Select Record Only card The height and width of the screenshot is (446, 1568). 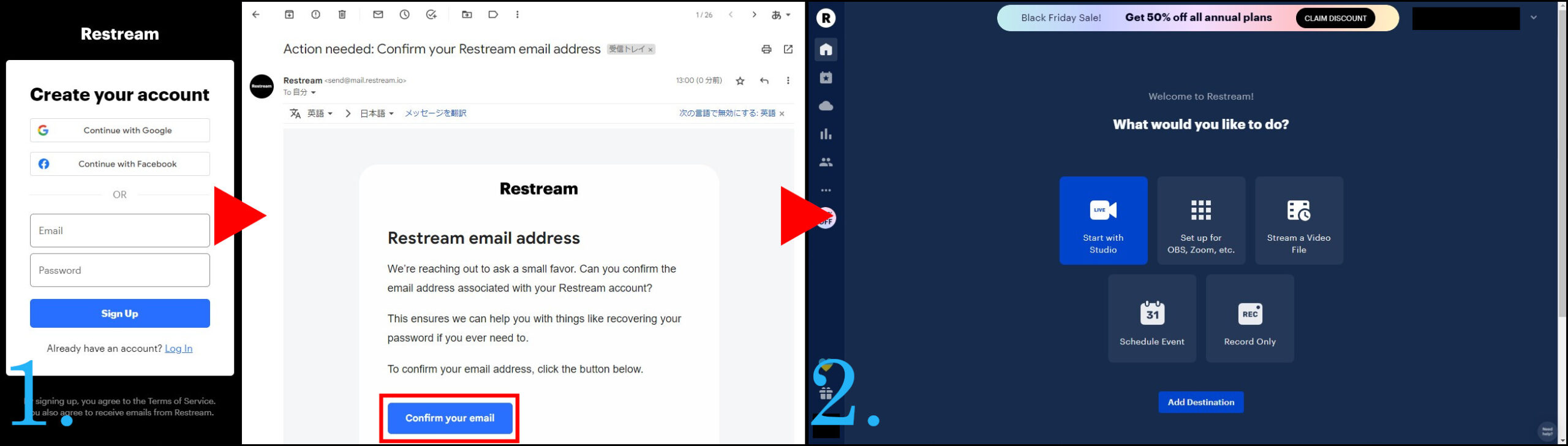point(1249,319)
